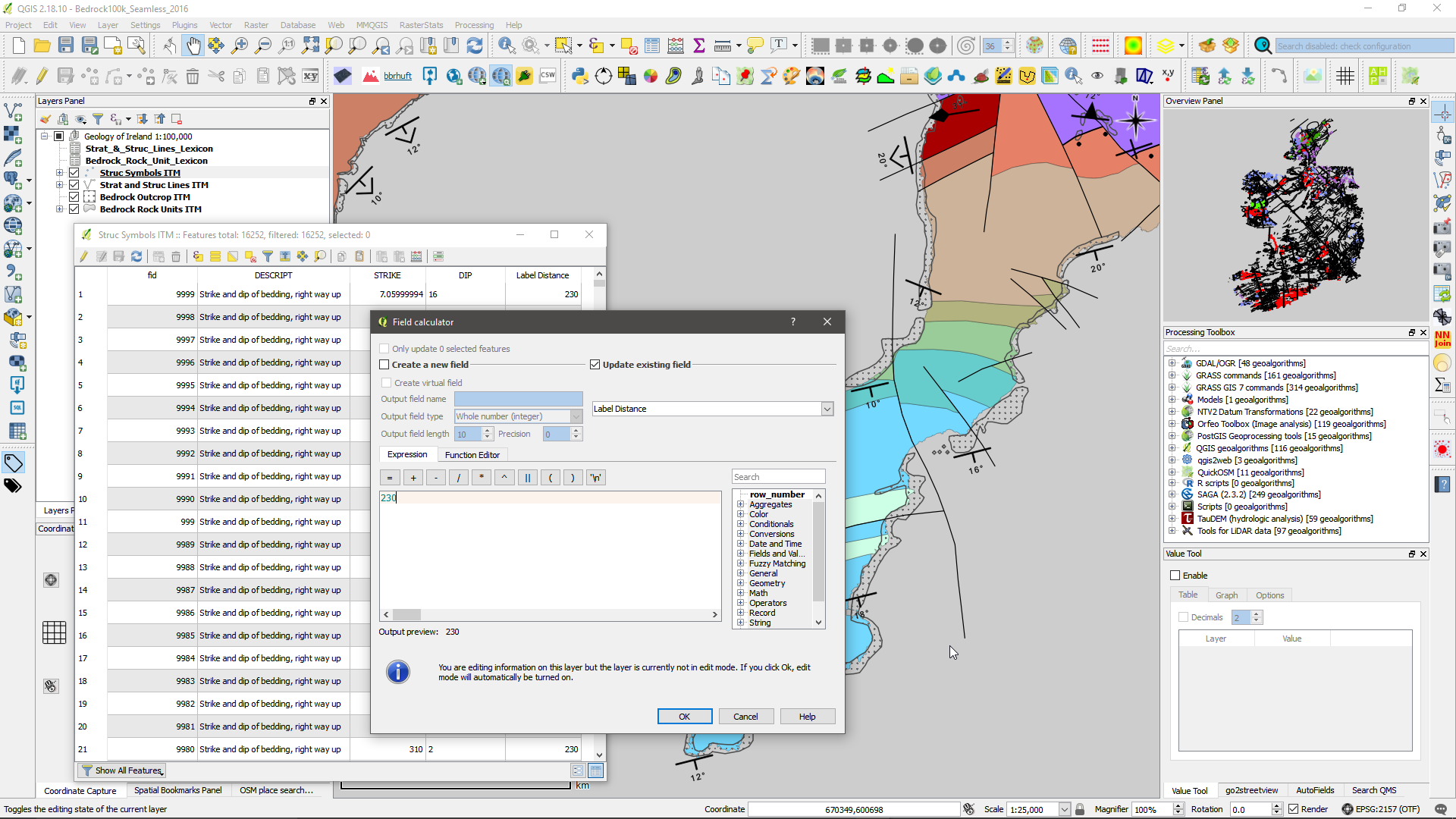Viewport: 1456px width, 819px height.
Task: Open the Label Distance field dropdown
Action: pos(827,409)
